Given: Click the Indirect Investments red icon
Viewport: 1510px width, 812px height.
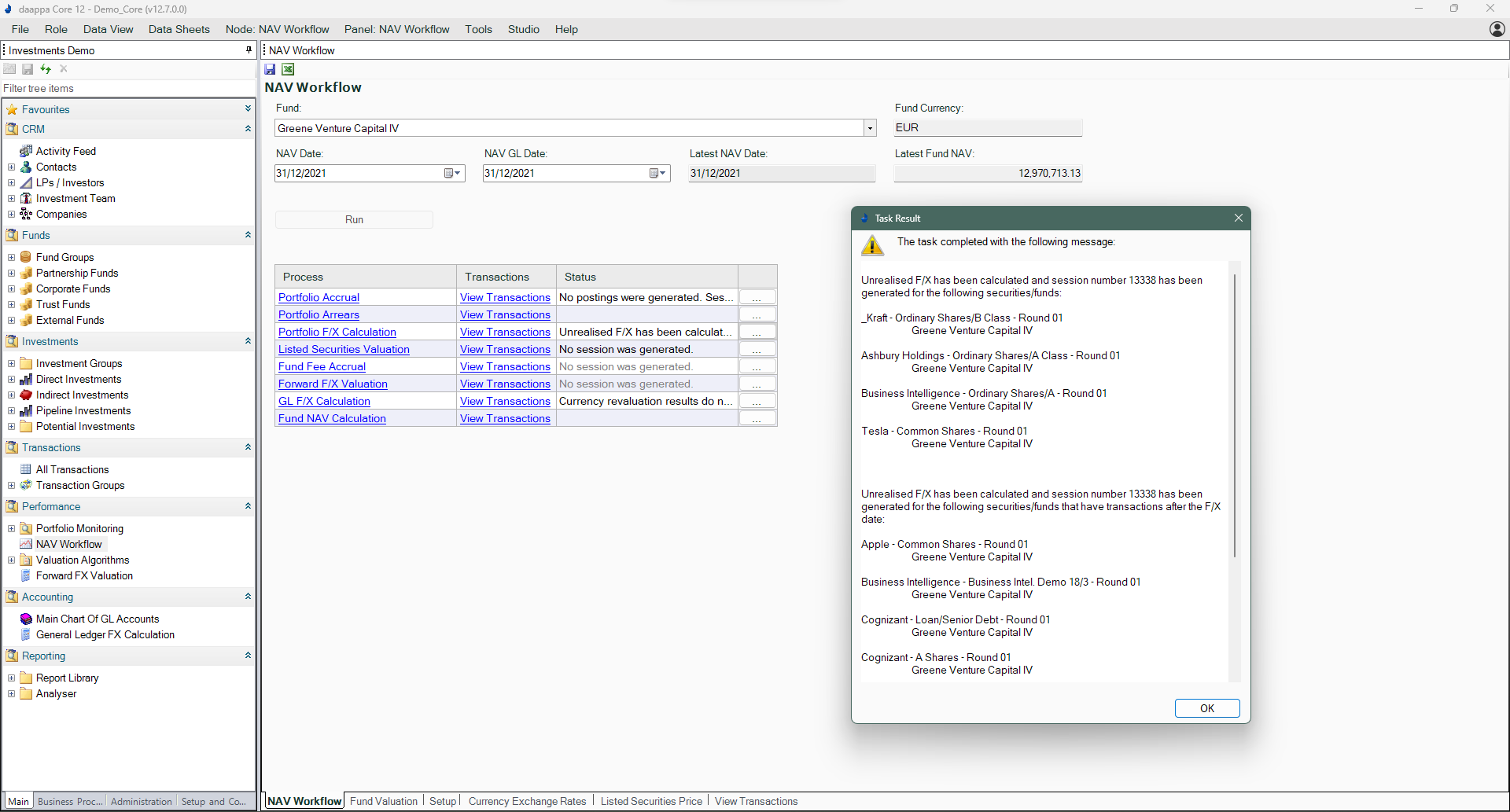Looking at the screenshot, I should point(26,395).
